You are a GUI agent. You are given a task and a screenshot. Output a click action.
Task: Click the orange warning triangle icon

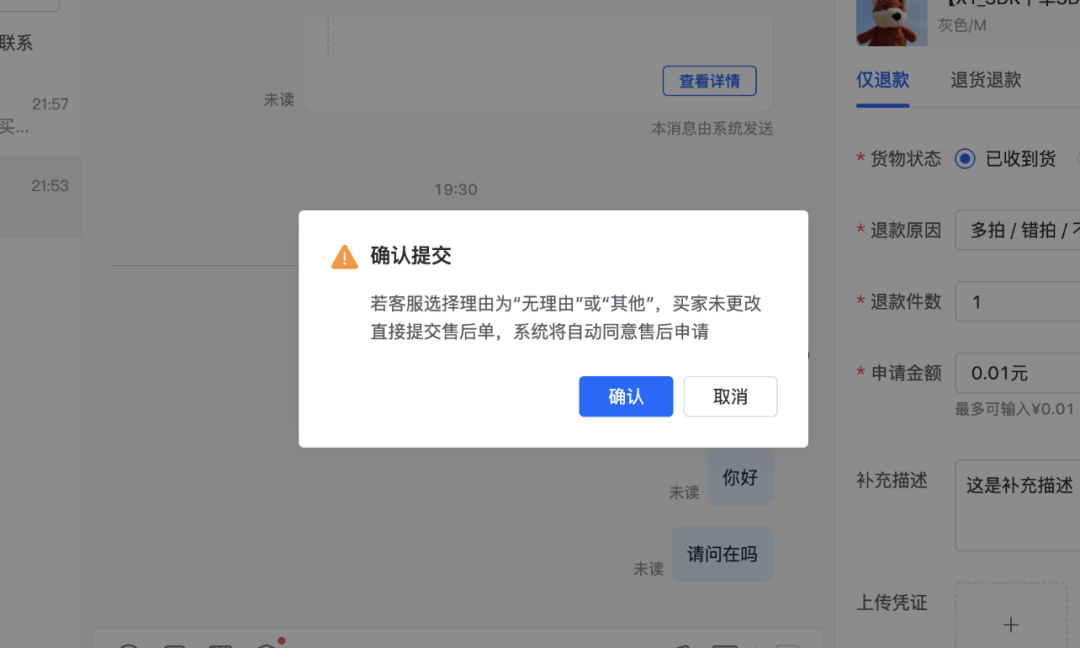(x=344, y=257)
